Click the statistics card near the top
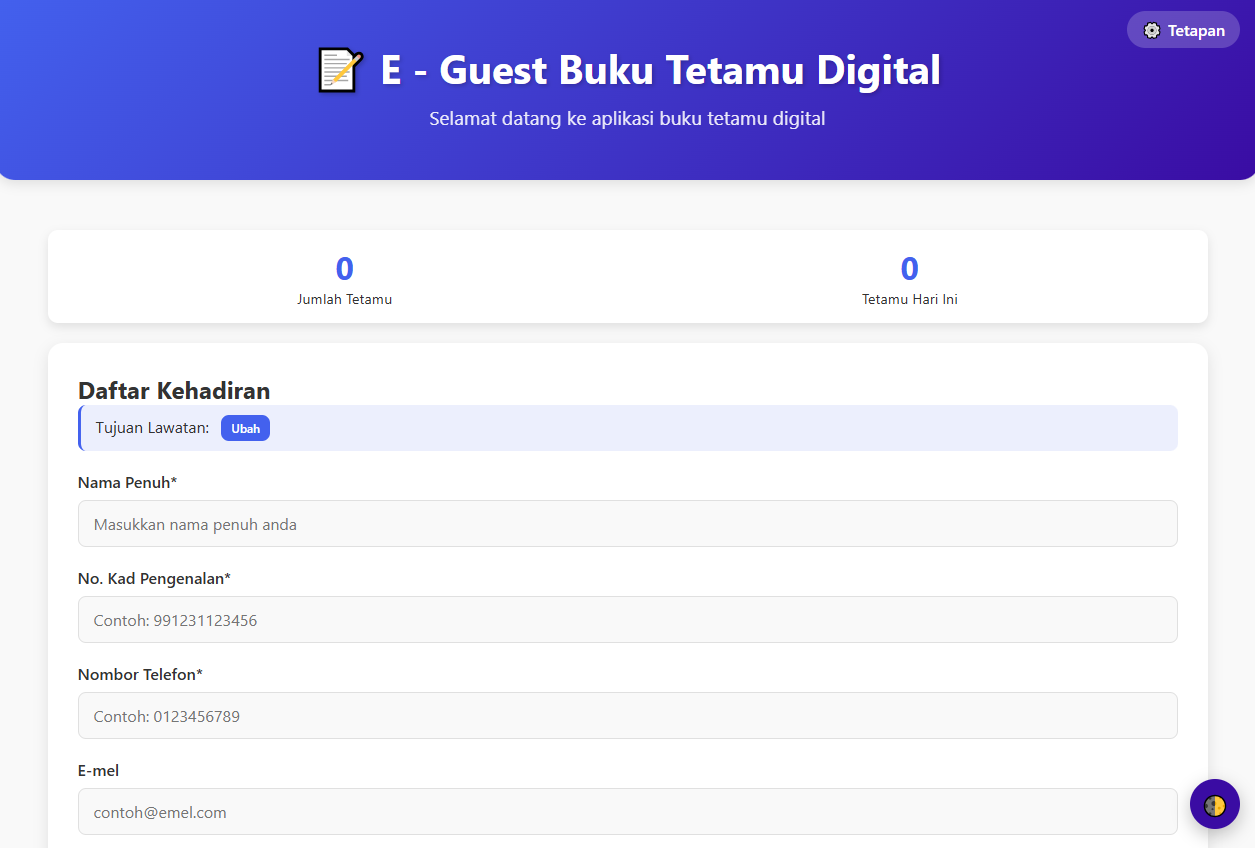 627,276
